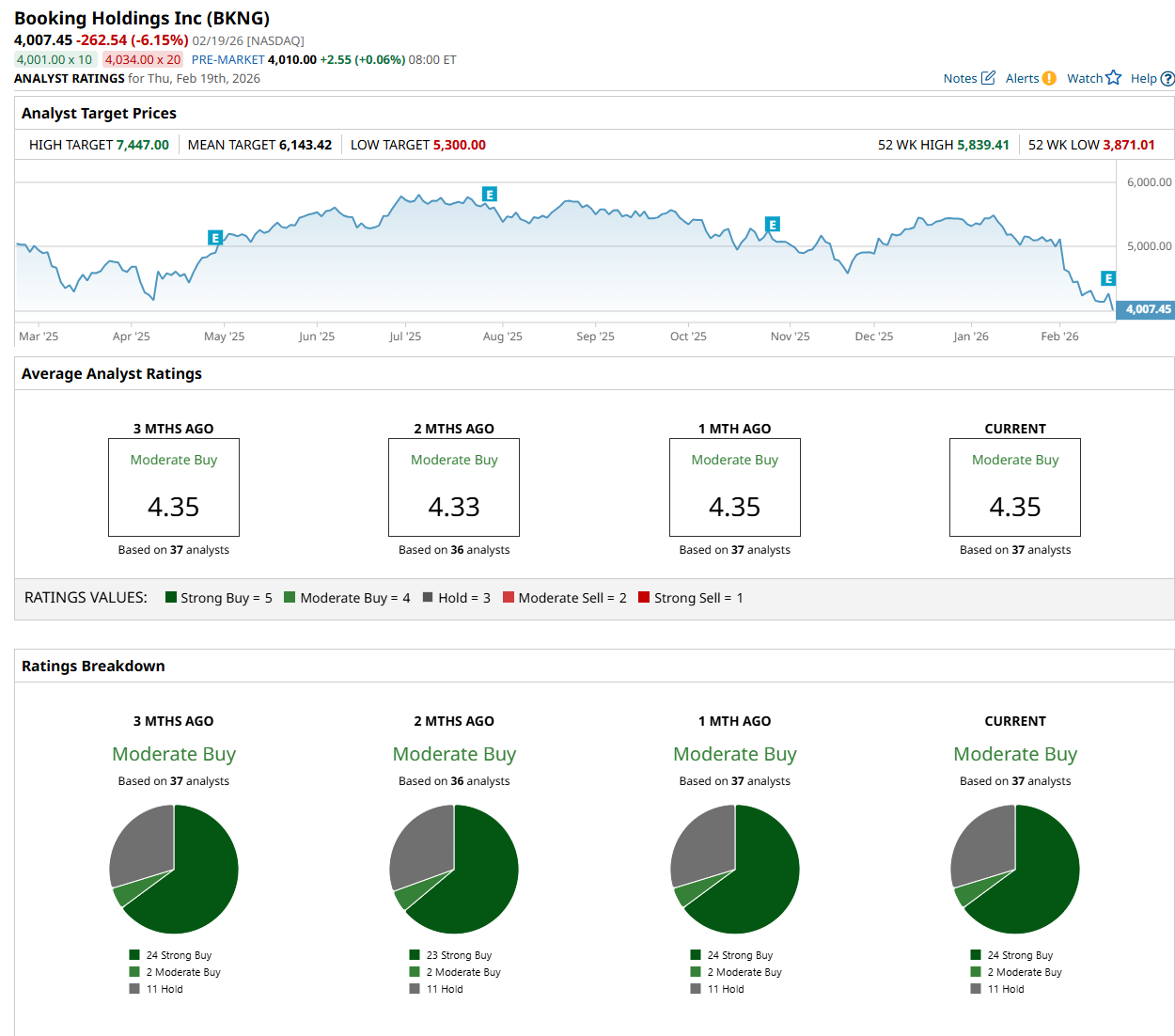The height and width of the screenshot is (1036, 1175).
Task: Click the earnings E marker near Nov '25
Action: pos(773,225)
